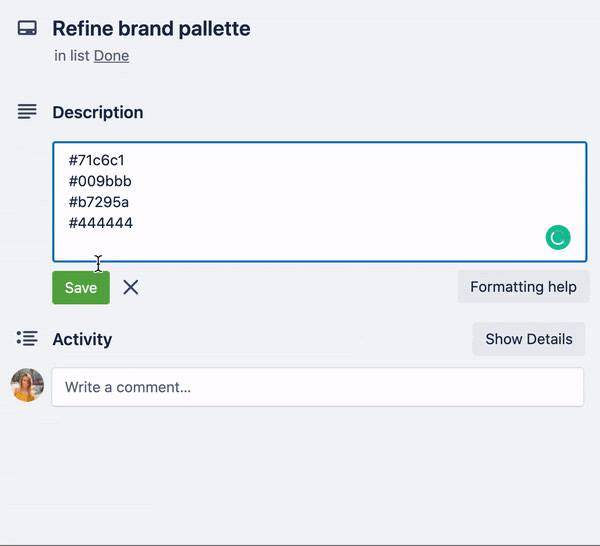Click the Activity list icon

[27, 339]
